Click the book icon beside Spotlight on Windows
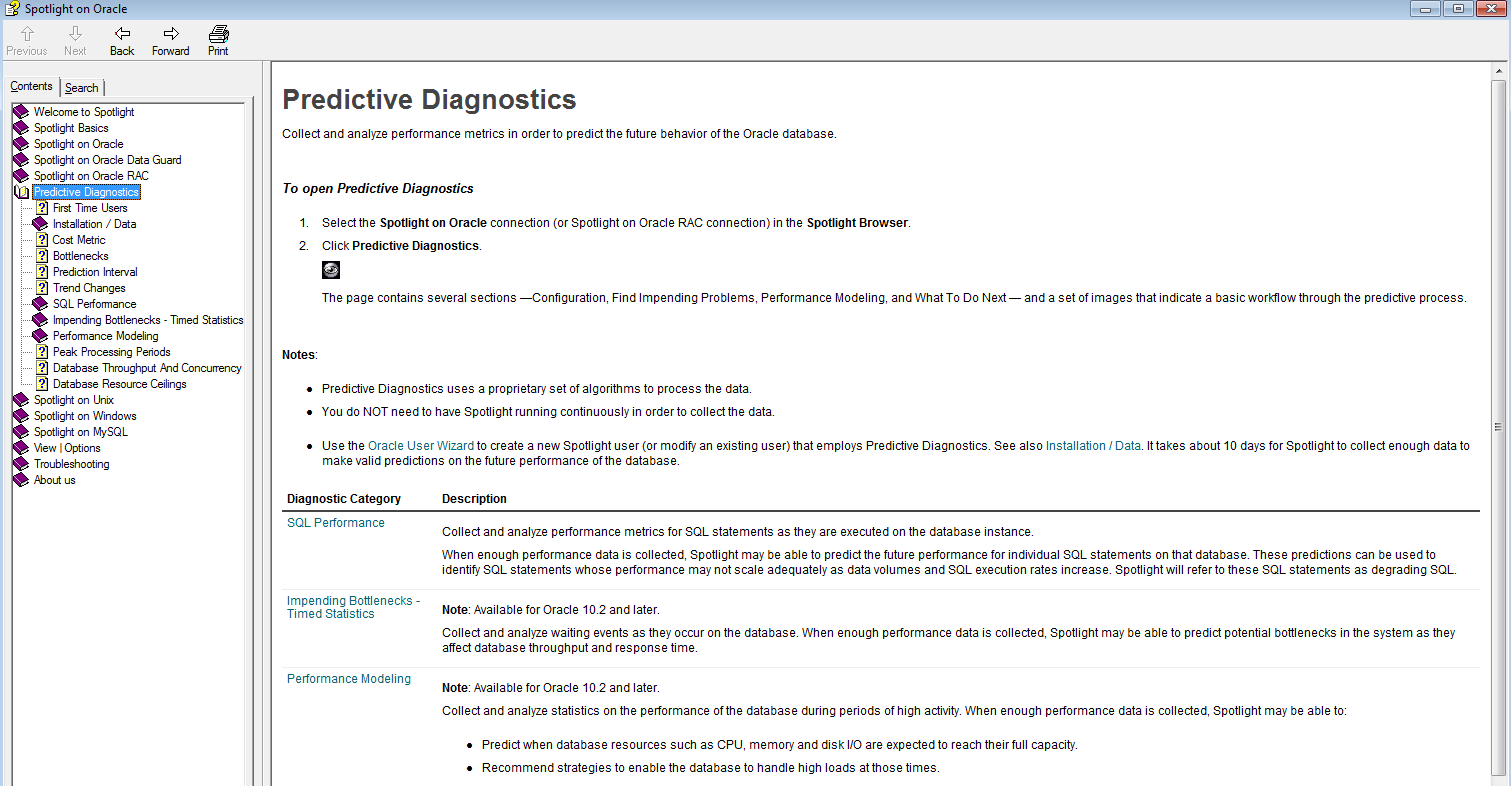 click(21, 416)
